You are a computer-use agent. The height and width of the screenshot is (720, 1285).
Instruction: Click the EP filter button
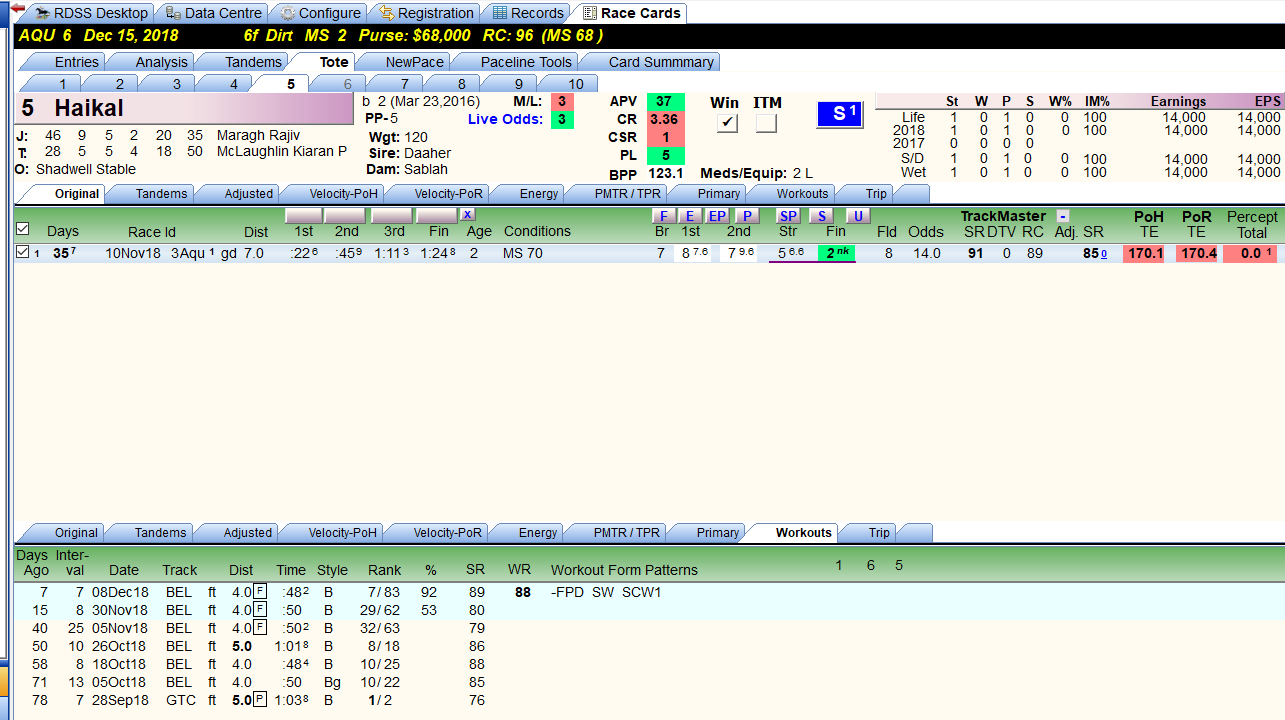pyautogui.click(x=718, y=216)
